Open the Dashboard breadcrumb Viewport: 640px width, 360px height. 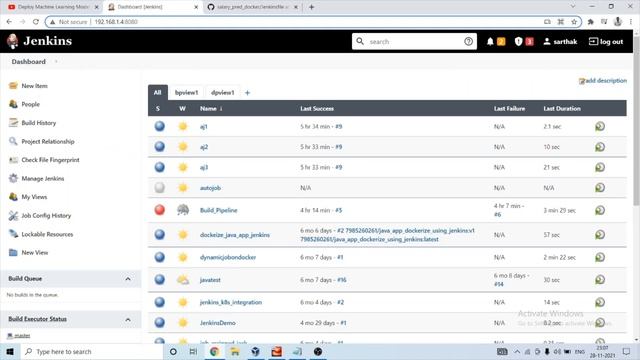tap(29, 62)
